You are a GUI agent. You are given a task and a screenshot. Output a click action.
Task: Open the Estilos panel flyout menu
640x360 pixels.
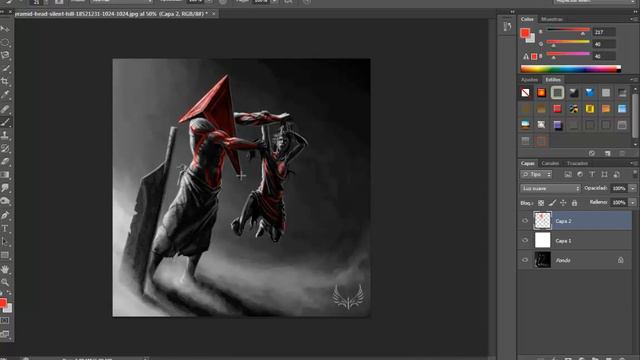point(634,80)
